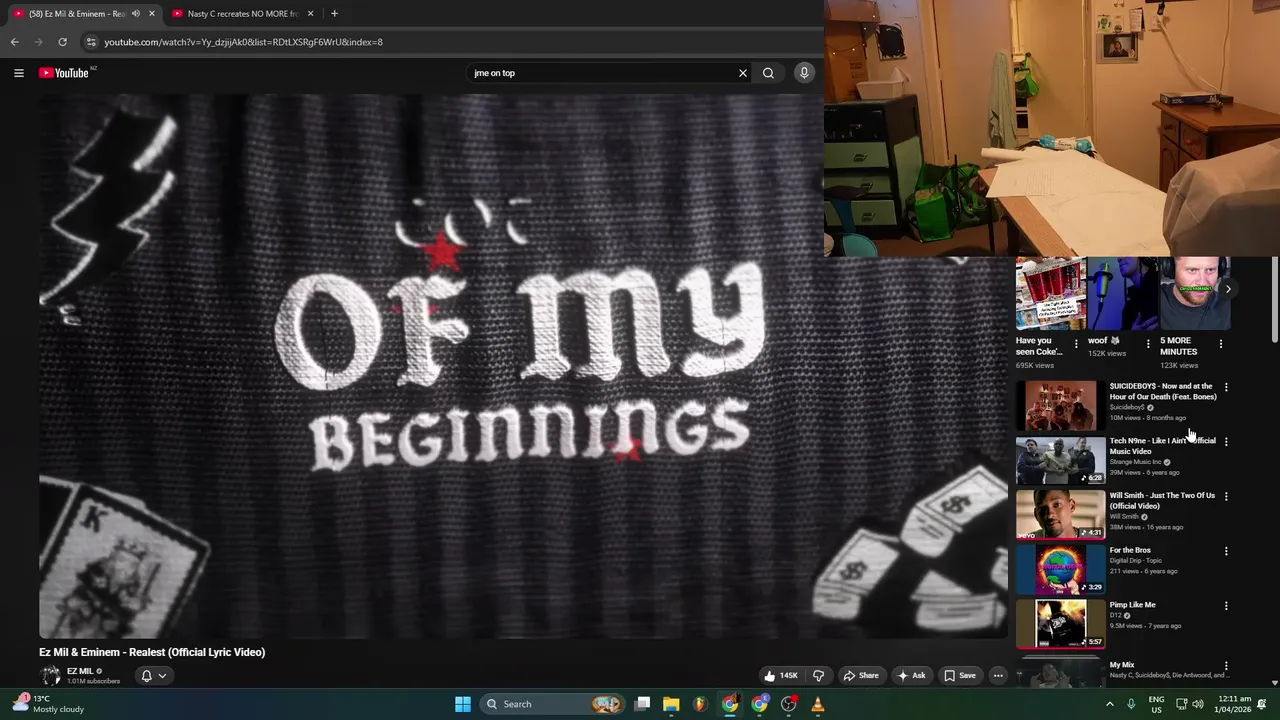
Task: Open the Ask button under the video
Action: point(911,676)
